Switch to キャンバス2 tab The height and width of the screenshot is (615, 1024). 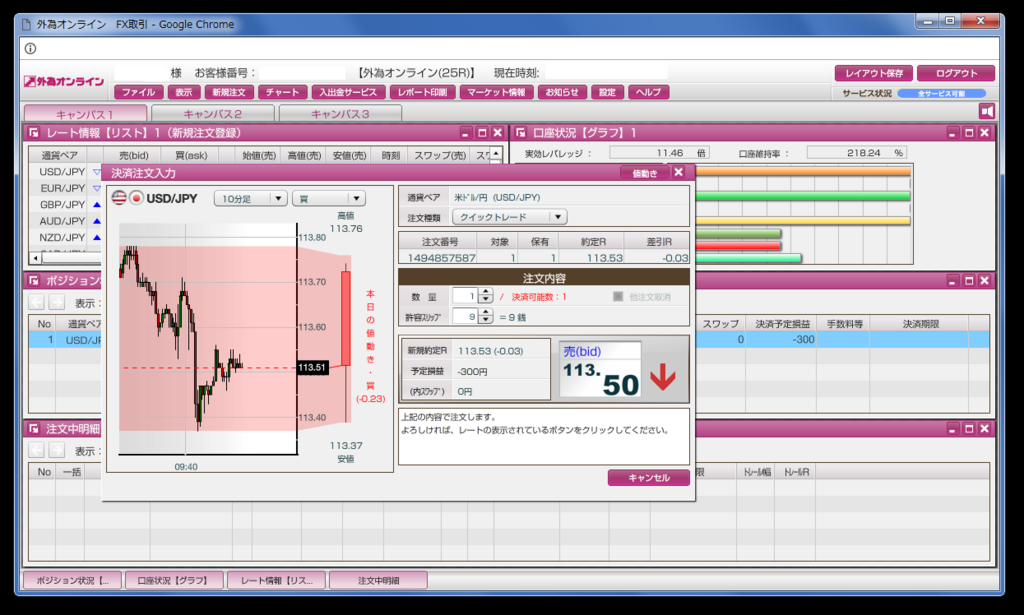pos(212,114)
